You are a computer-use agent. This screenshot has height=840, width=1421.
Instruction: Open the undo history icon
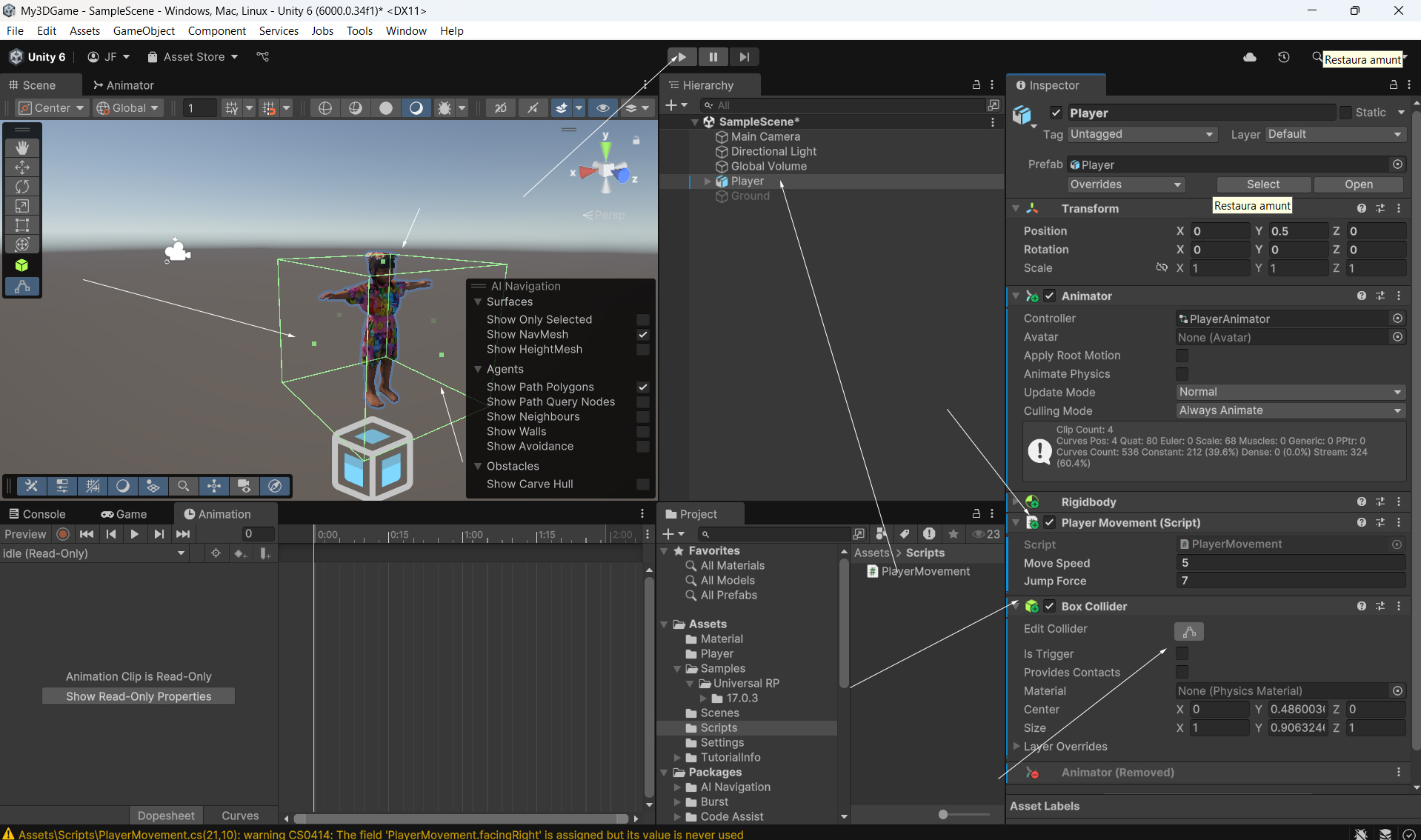(1284, 57)
